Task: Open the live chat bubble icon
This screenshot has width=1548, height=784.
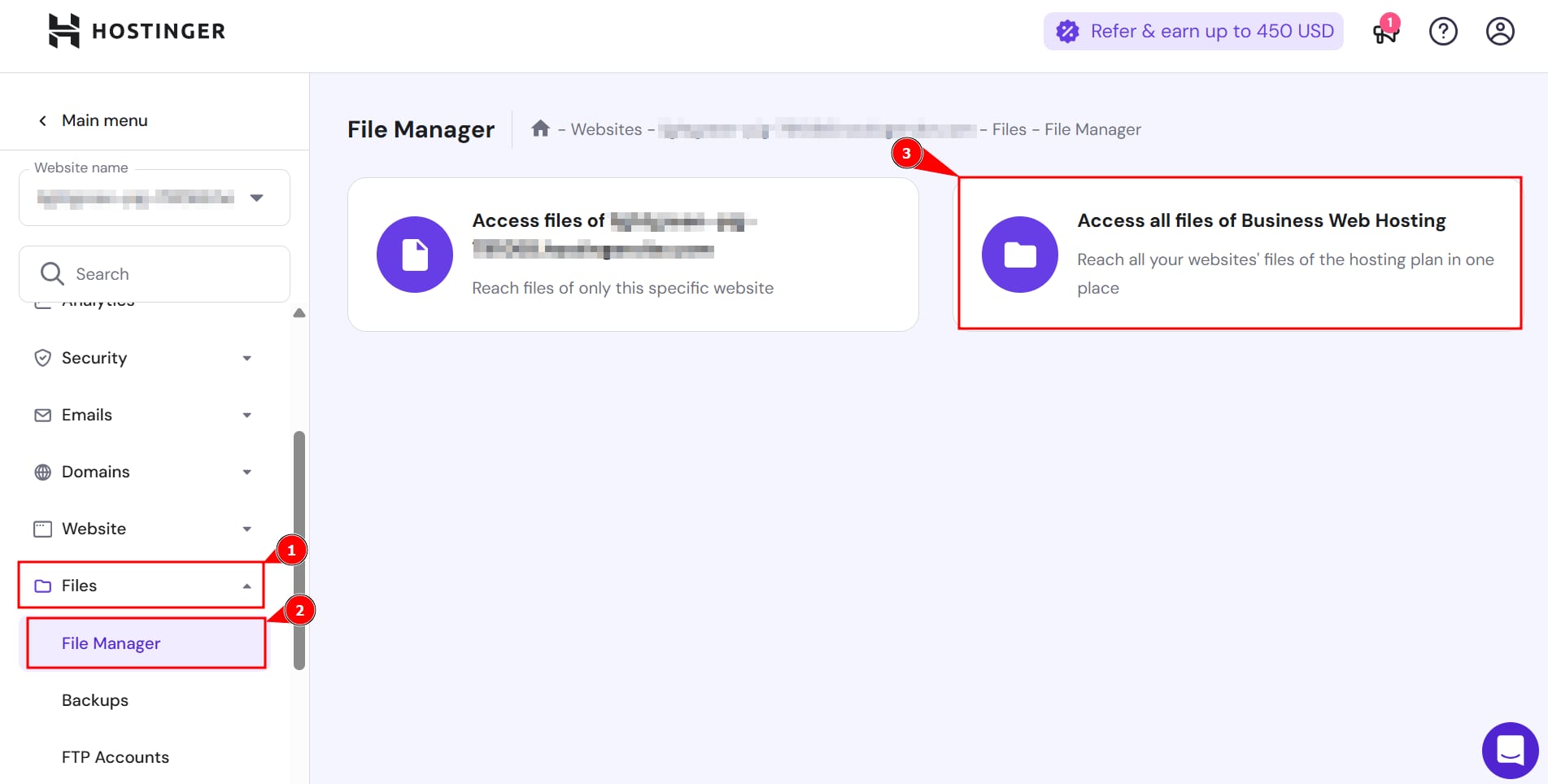Action: coord(1510,750)
